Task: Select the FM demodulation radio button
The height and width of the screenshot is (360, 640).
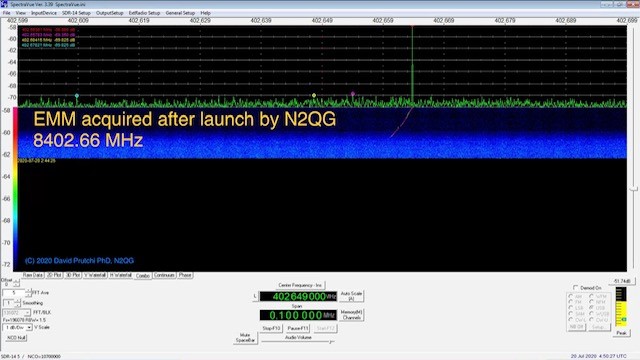Action: (571, 302)
